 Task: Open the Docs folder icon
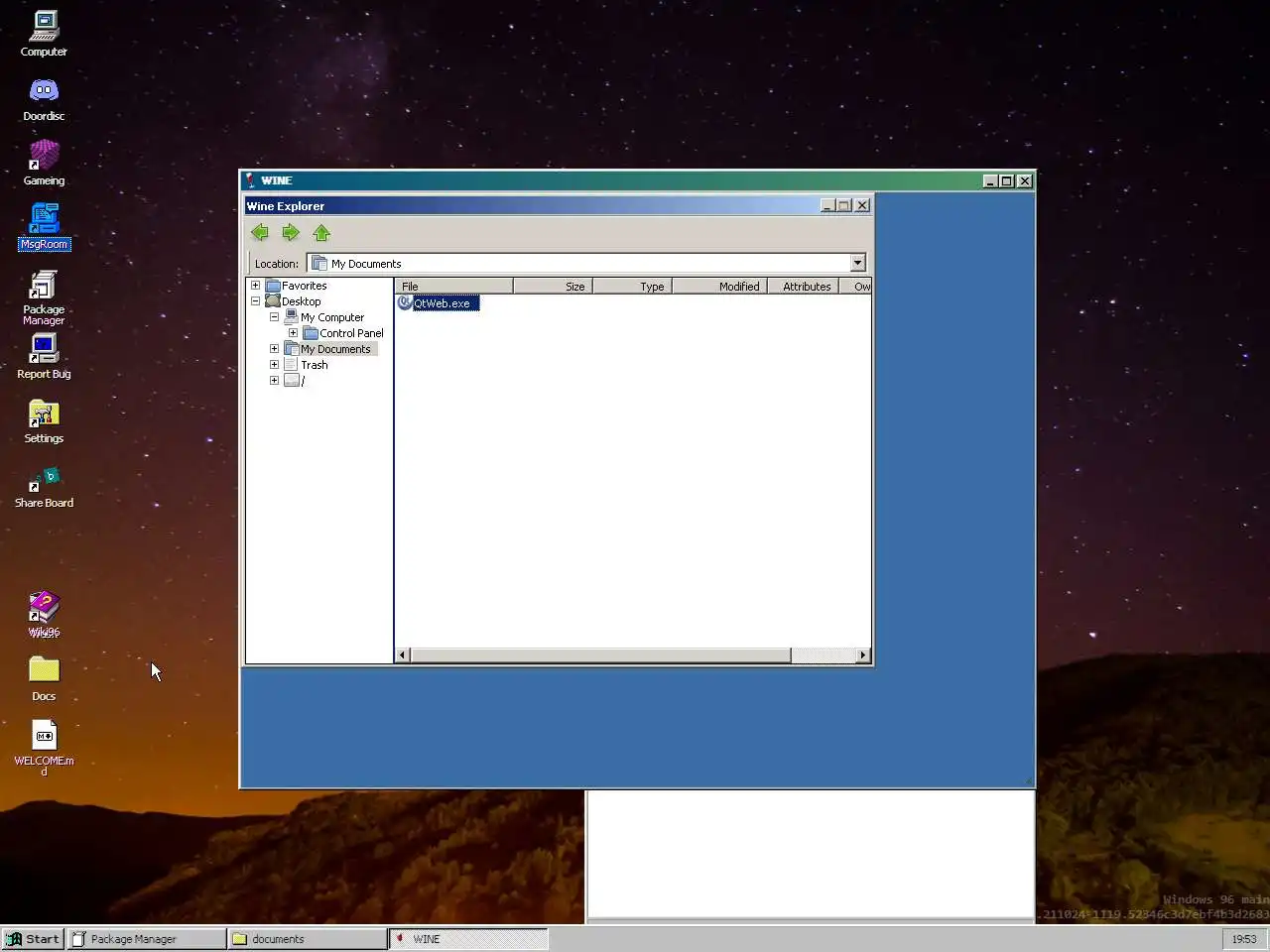point(44,678)
